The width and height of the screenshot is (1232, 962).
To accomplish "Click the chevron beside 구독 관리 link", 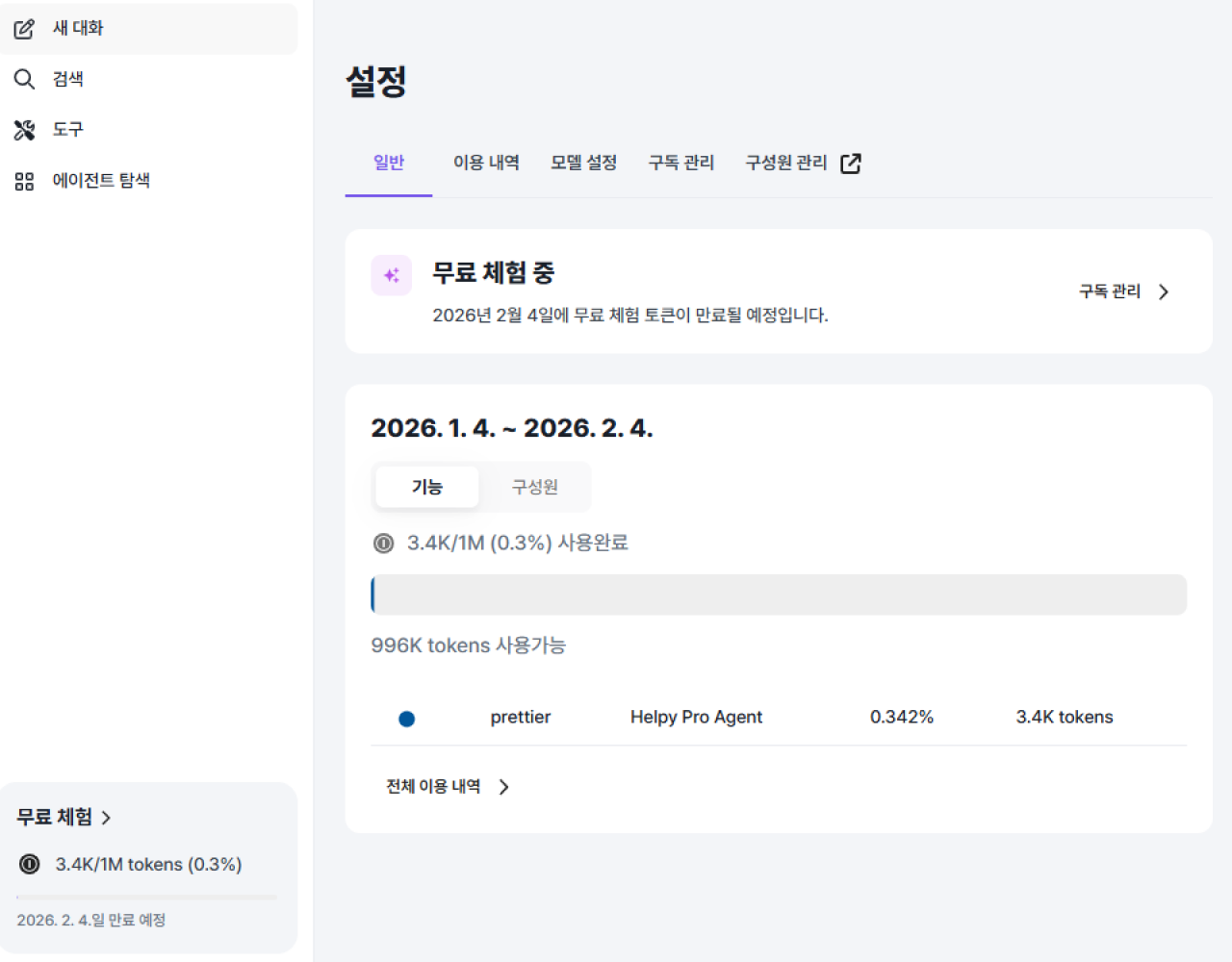I will point(1164,291).
